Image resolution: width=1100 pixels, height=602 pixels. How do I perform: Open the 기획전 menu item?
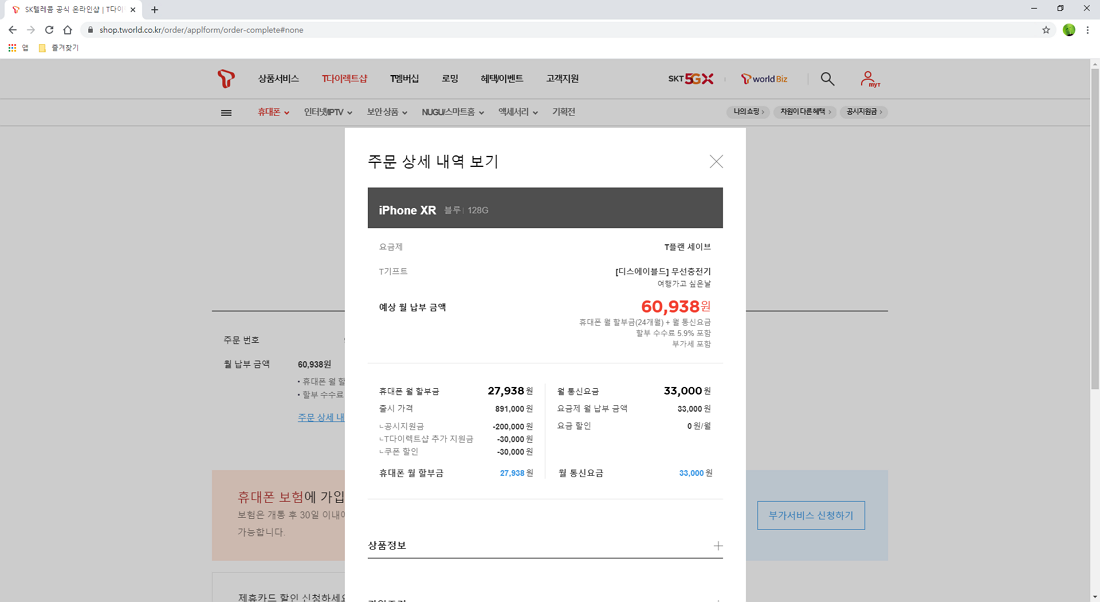(563, 112)
